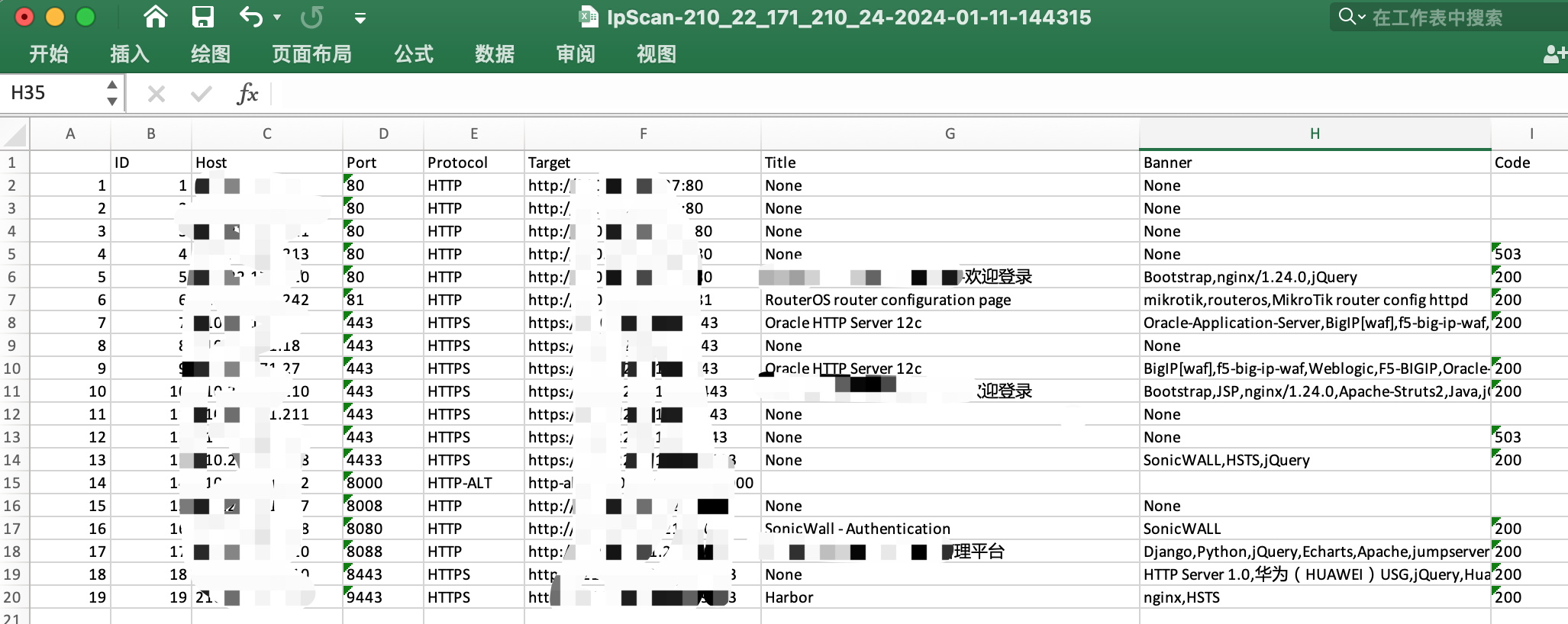Switch to the 绘图 ribbon tab
This screenshot has width=1568, height=624.
pyautogui.click(x=211, y=54)
